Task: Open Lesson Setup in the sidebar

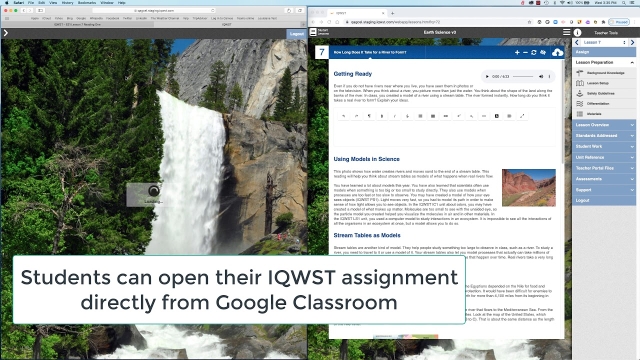Action: point(604,83)
